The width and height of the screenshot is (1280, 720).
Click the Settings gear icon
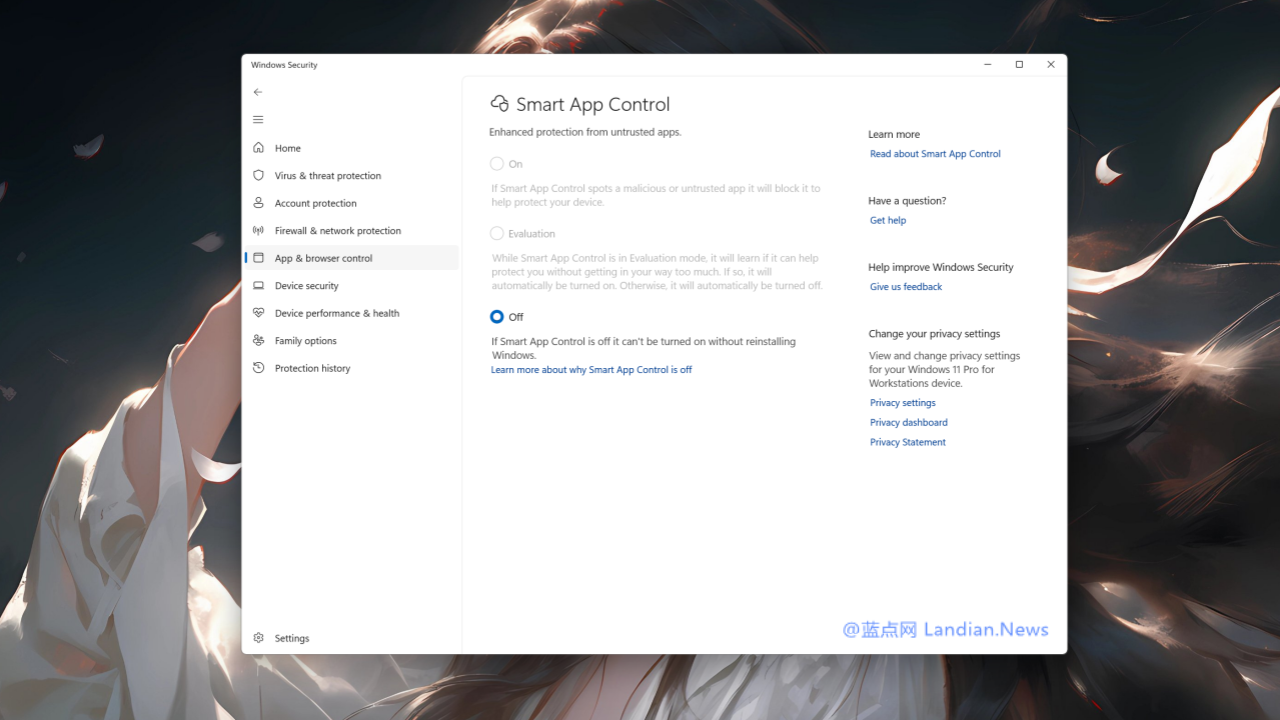[x=258, y=638]
